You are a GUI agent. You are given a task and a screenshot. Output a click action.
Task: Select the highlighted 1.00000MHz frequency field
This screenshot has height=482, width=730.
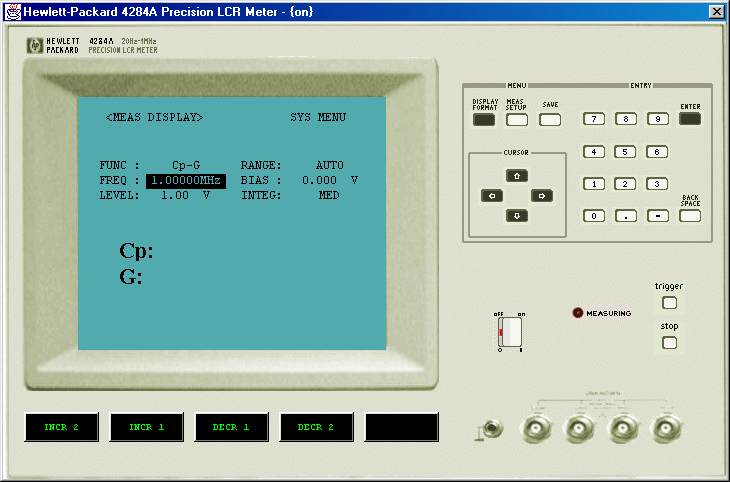pos(186,181)
